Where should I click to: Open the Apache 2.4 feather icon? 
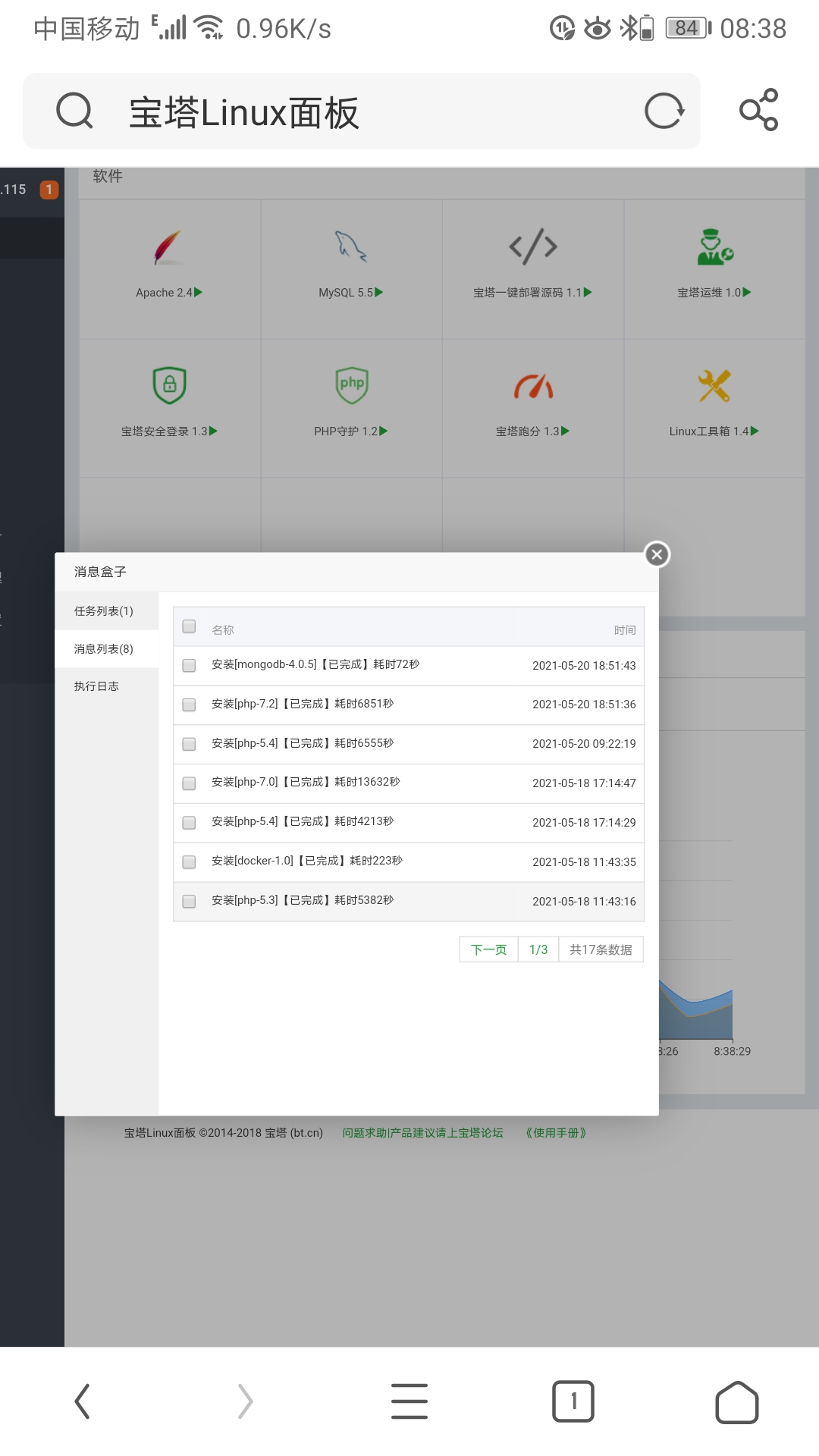coord(168,247)
